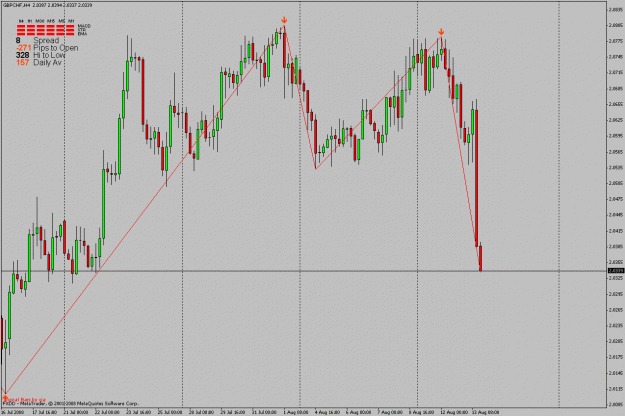
Task: Click the 'Pips to Open' label
Action: [x=56, y=48]
